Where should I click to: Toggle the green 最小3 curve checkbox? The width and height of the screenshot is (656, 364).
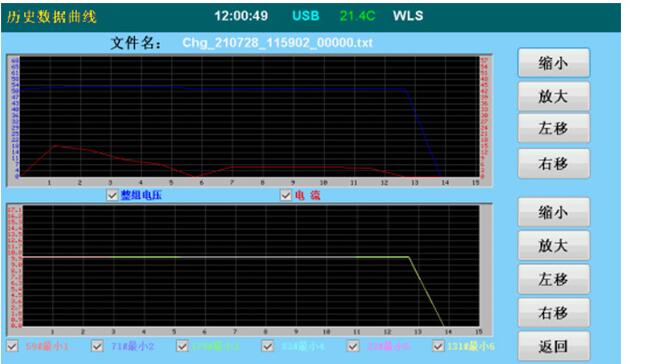pos(182,346)
